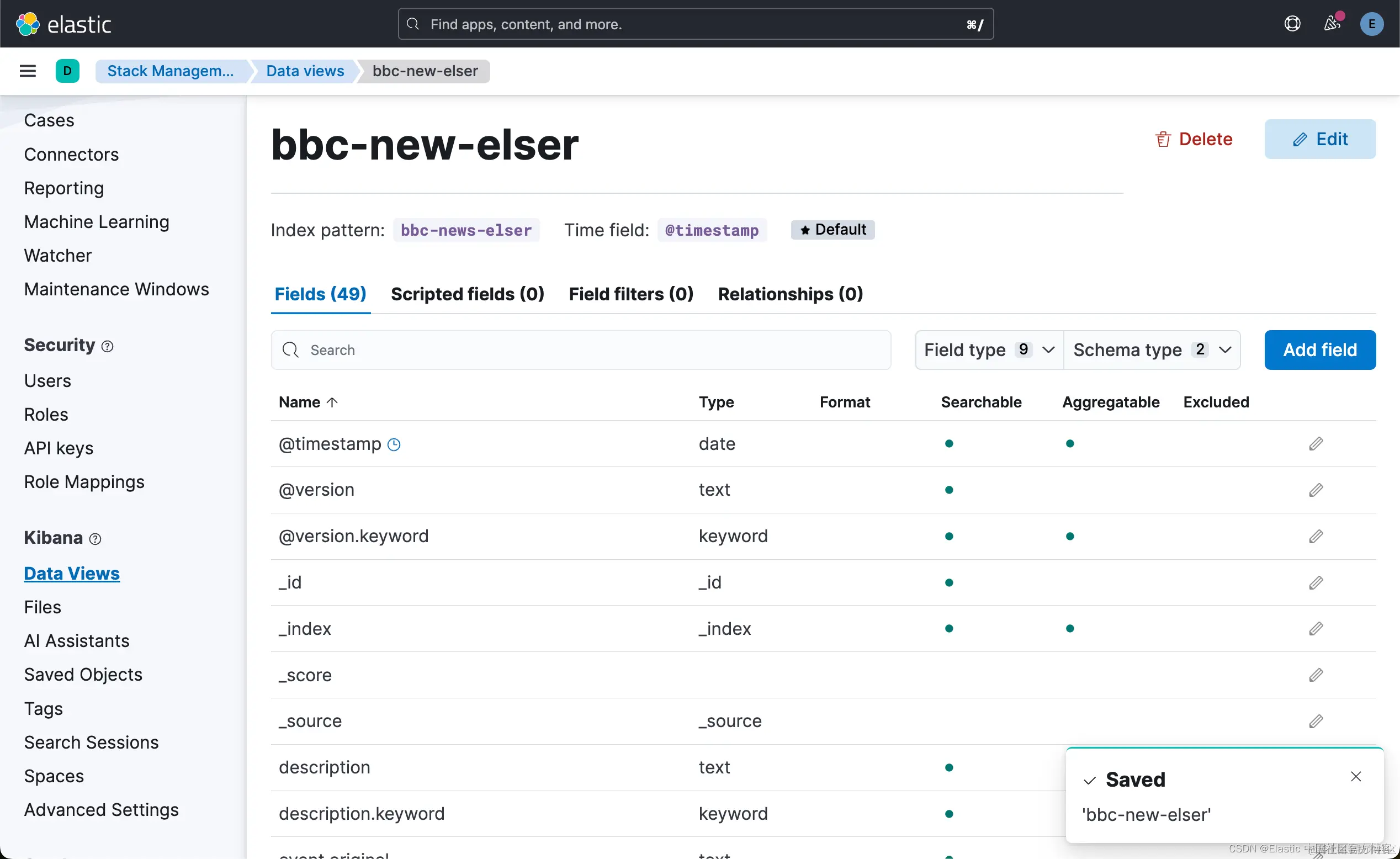The width and height of the screenshot is (1400, 859).
Task: Click the fields Search input box
Action: pyautogui.click(x=581, y=350)
